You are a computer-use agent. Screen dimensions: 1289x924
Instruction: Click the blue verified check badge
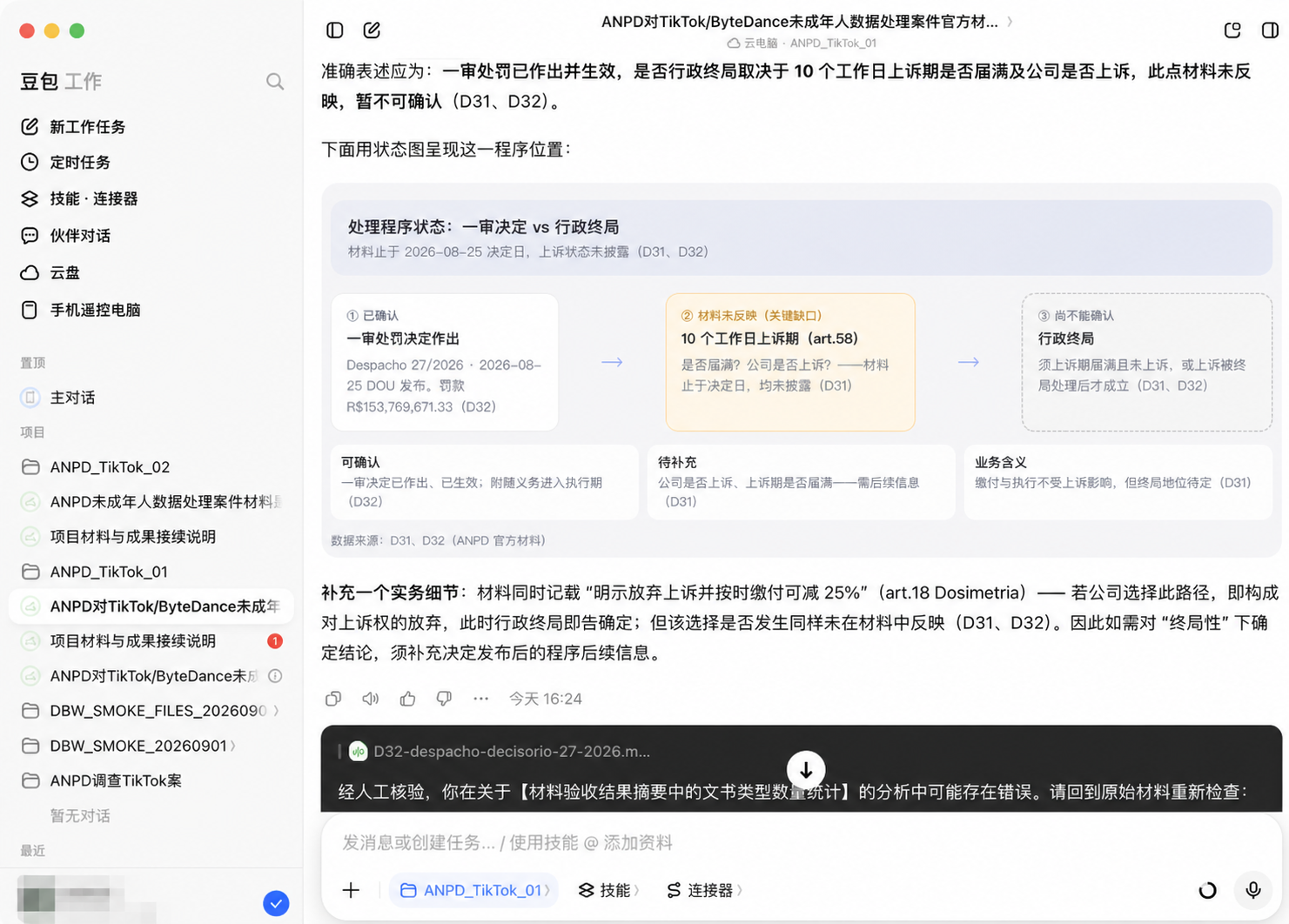(276, 903)
